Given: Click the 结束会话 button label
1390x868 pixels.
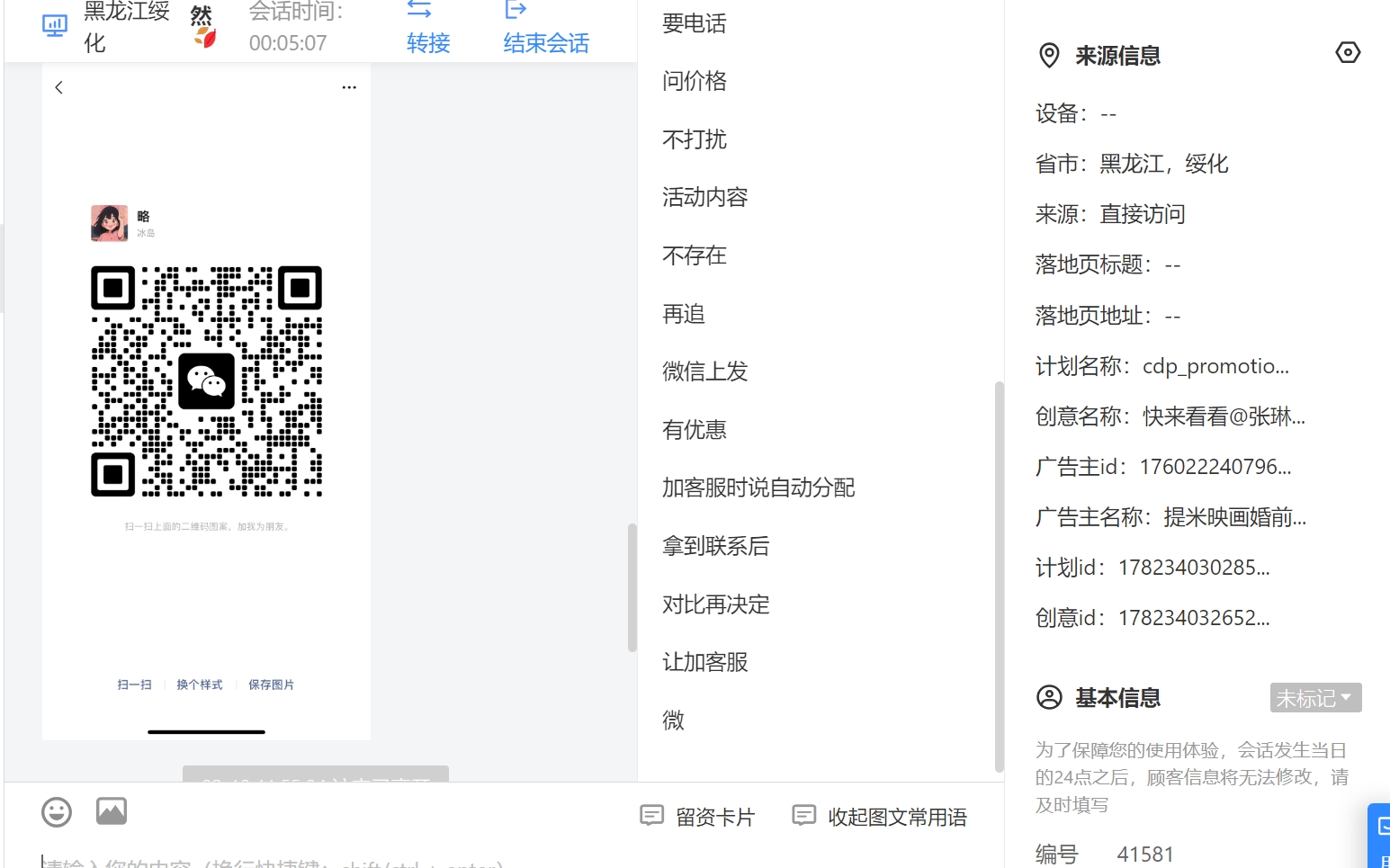Looking at the screenshot, I should 546,42.
